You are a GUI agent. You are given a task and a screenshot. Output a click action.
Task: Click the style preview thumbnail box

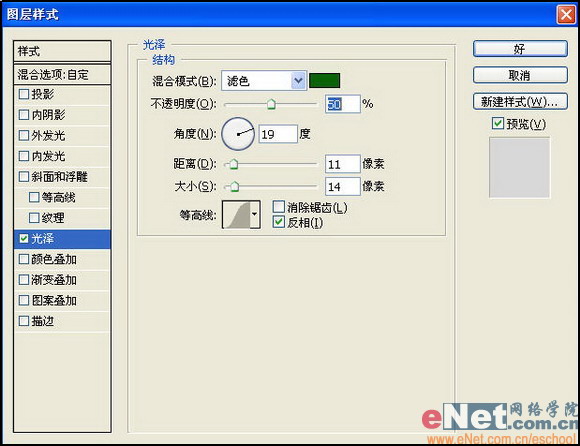point(519,168)
